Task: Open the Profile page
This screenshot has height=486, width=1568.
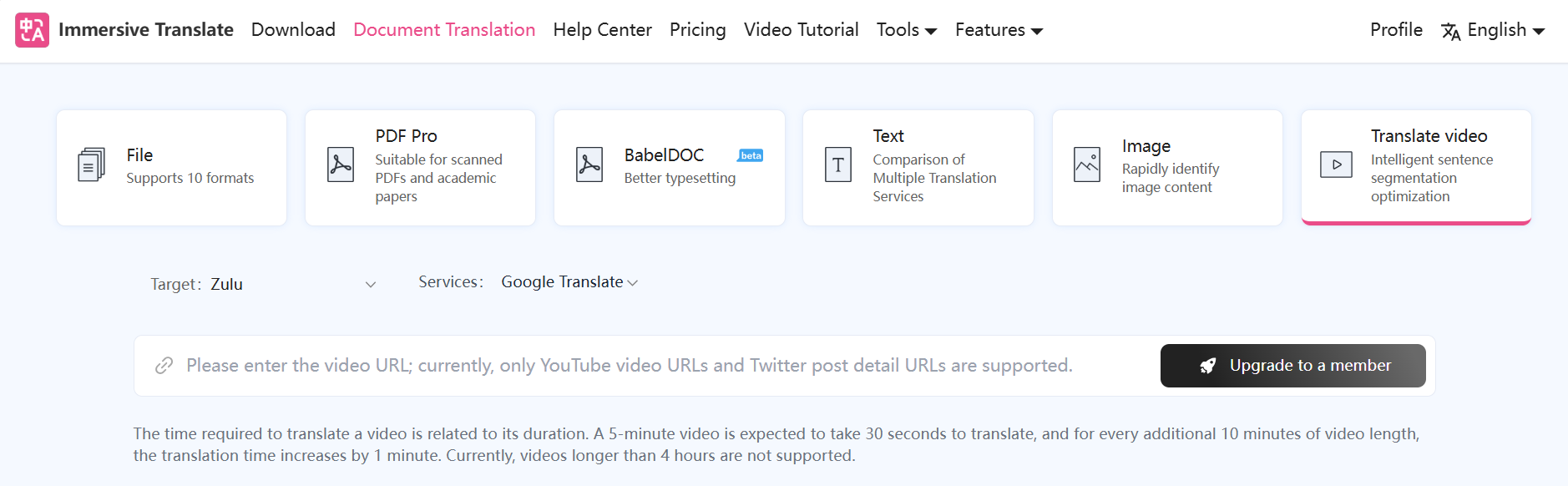Action: (x=1396, y=30)
